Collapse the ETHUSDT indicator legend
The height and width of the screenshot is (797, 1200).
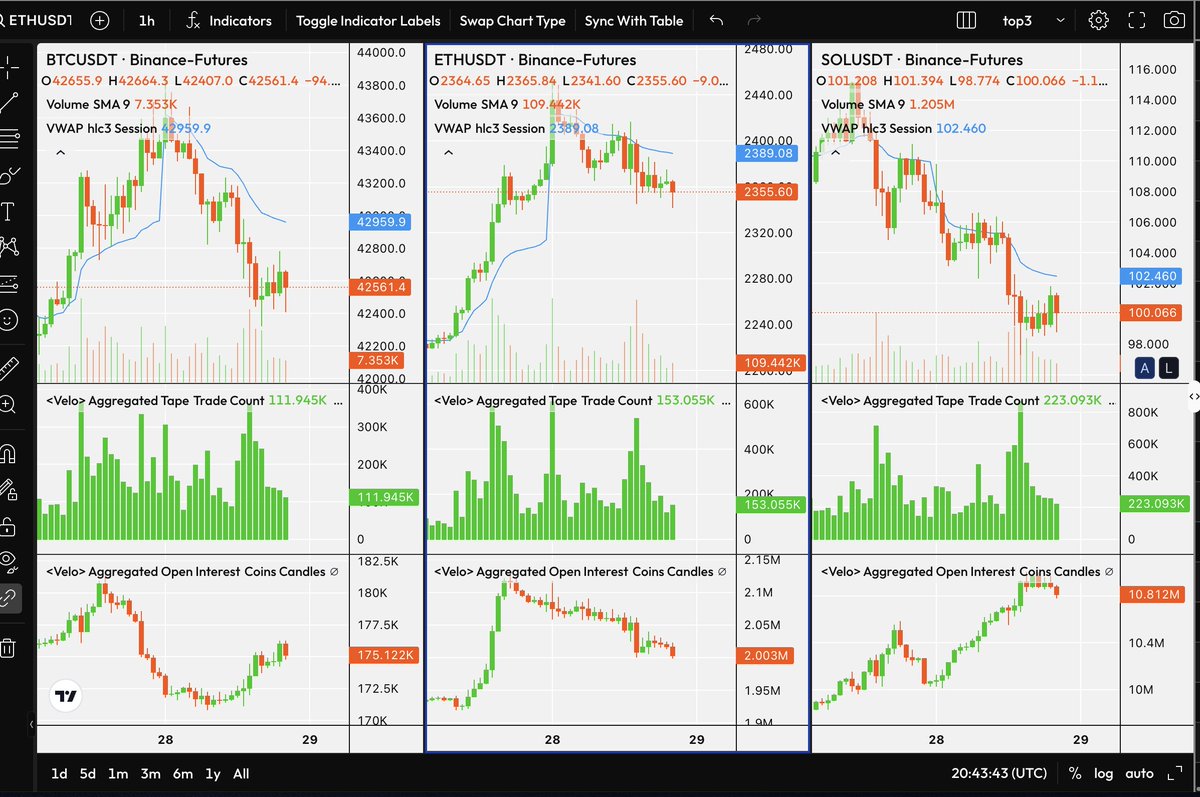click(x=448, y=153)
